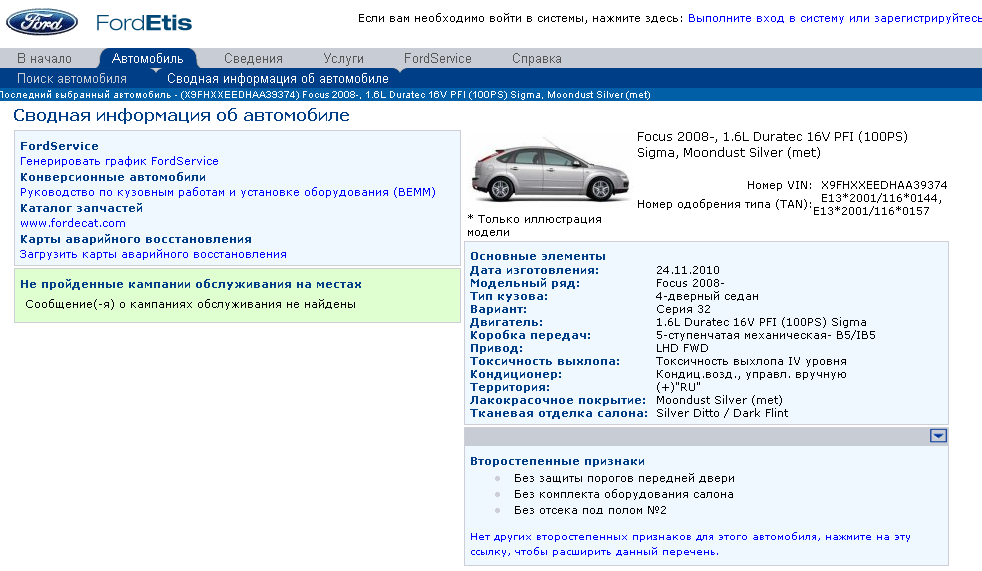
Task: Click 'Не пройденные кампании обслуживания' heading
Action: coord(191,284)
